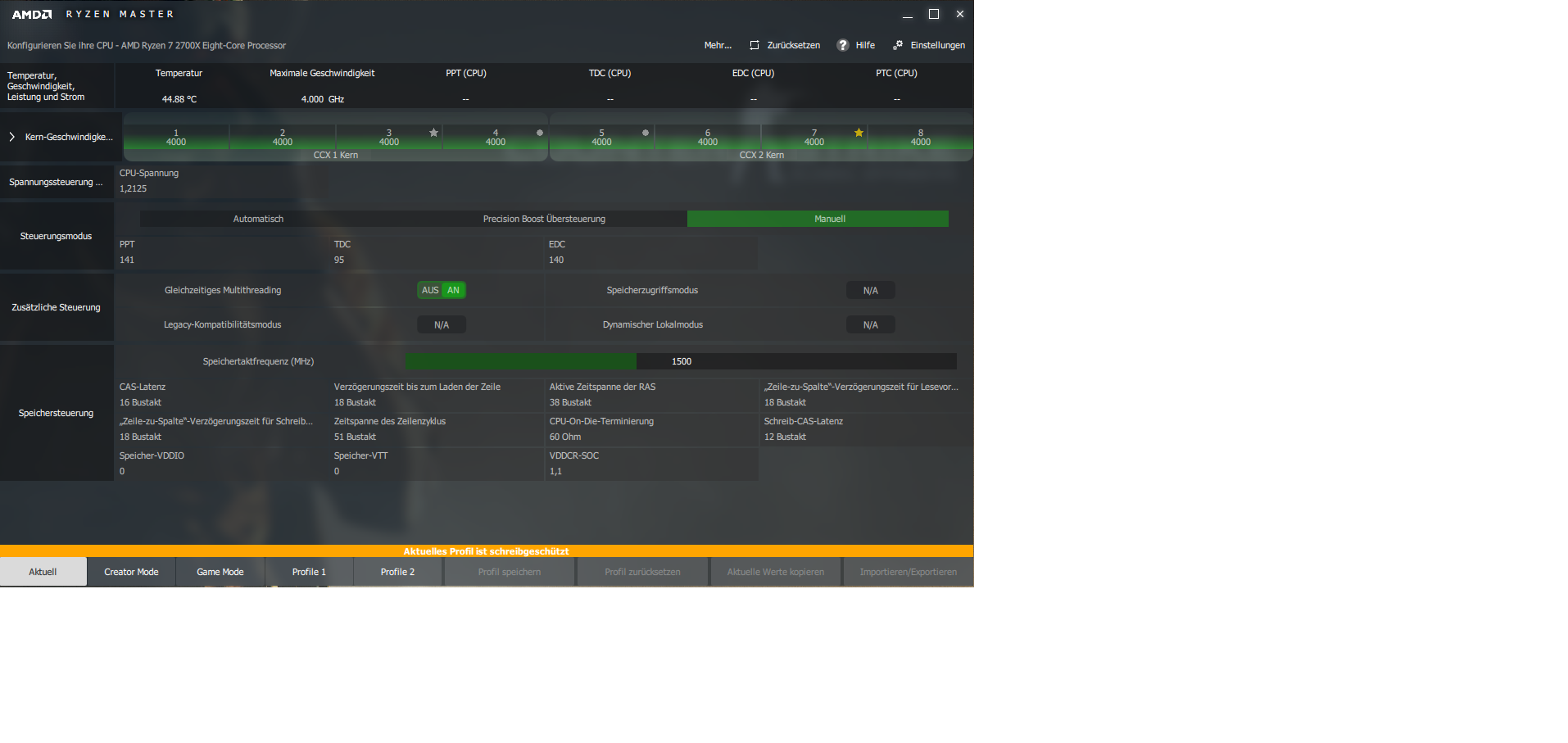The width and height of the screenshot is (1568, 743).
Task: Click the EDC value 140
Action: [556, 260]
